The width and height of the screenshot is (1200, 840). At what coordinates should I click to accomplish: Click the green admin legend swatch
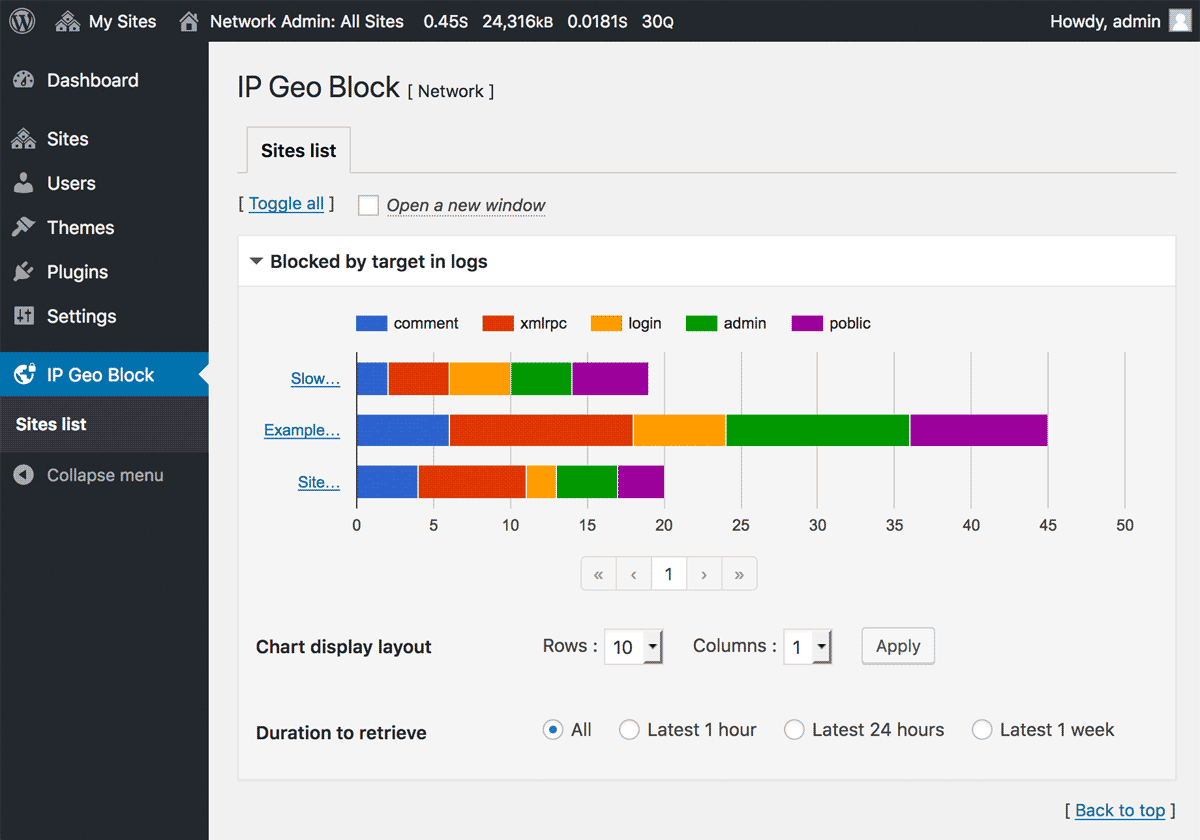click(x=702, y=324)
